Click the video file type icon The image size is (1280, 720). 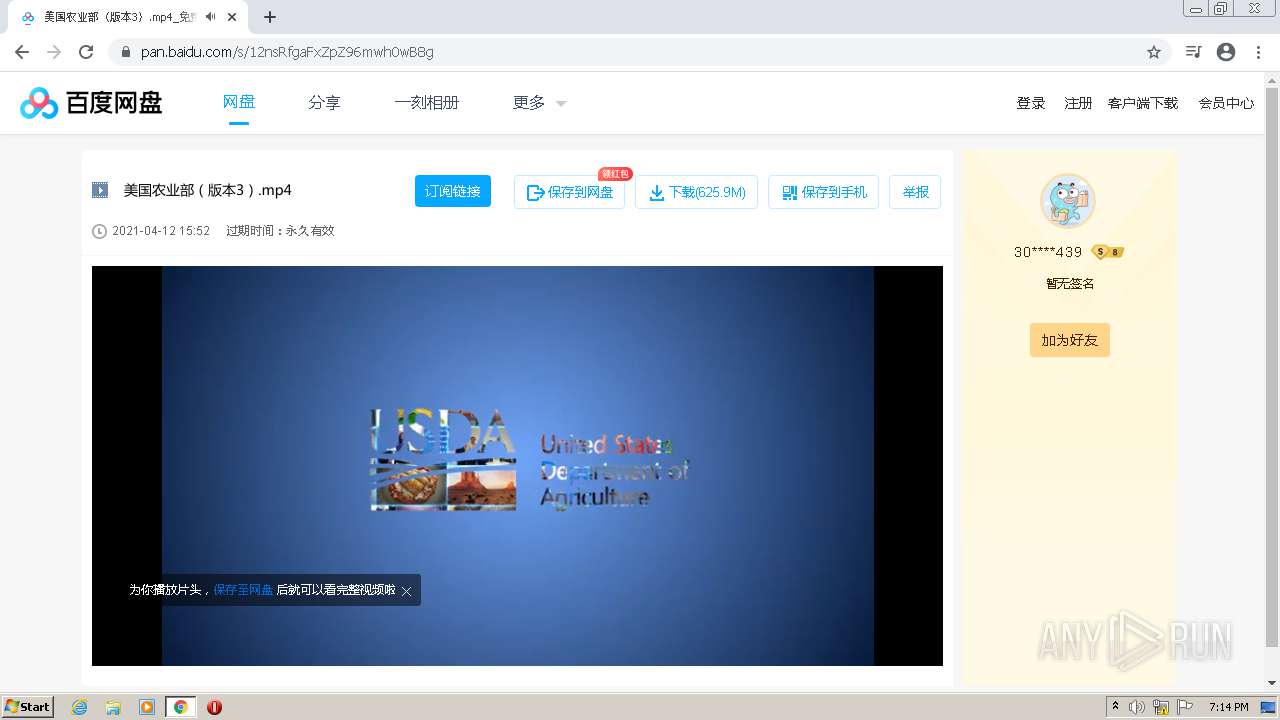(x=100, y=190)
